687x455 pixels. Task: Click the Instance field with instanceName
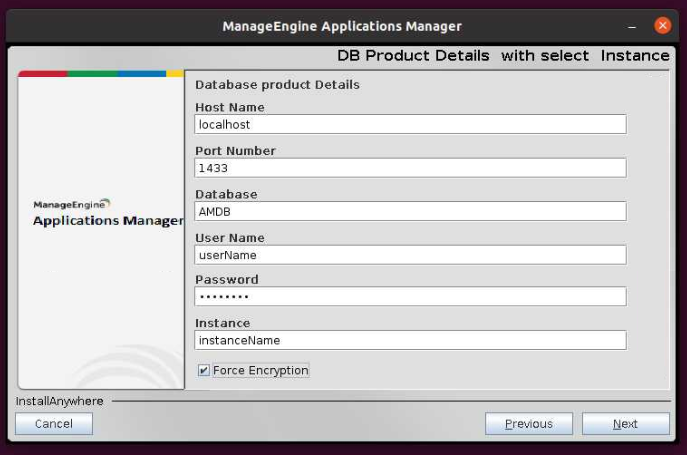point(410,340)
